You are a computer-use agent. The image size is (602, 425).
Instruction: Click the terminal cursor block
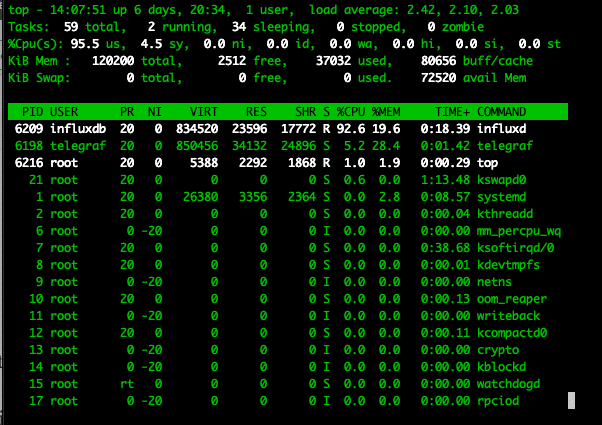572,400
